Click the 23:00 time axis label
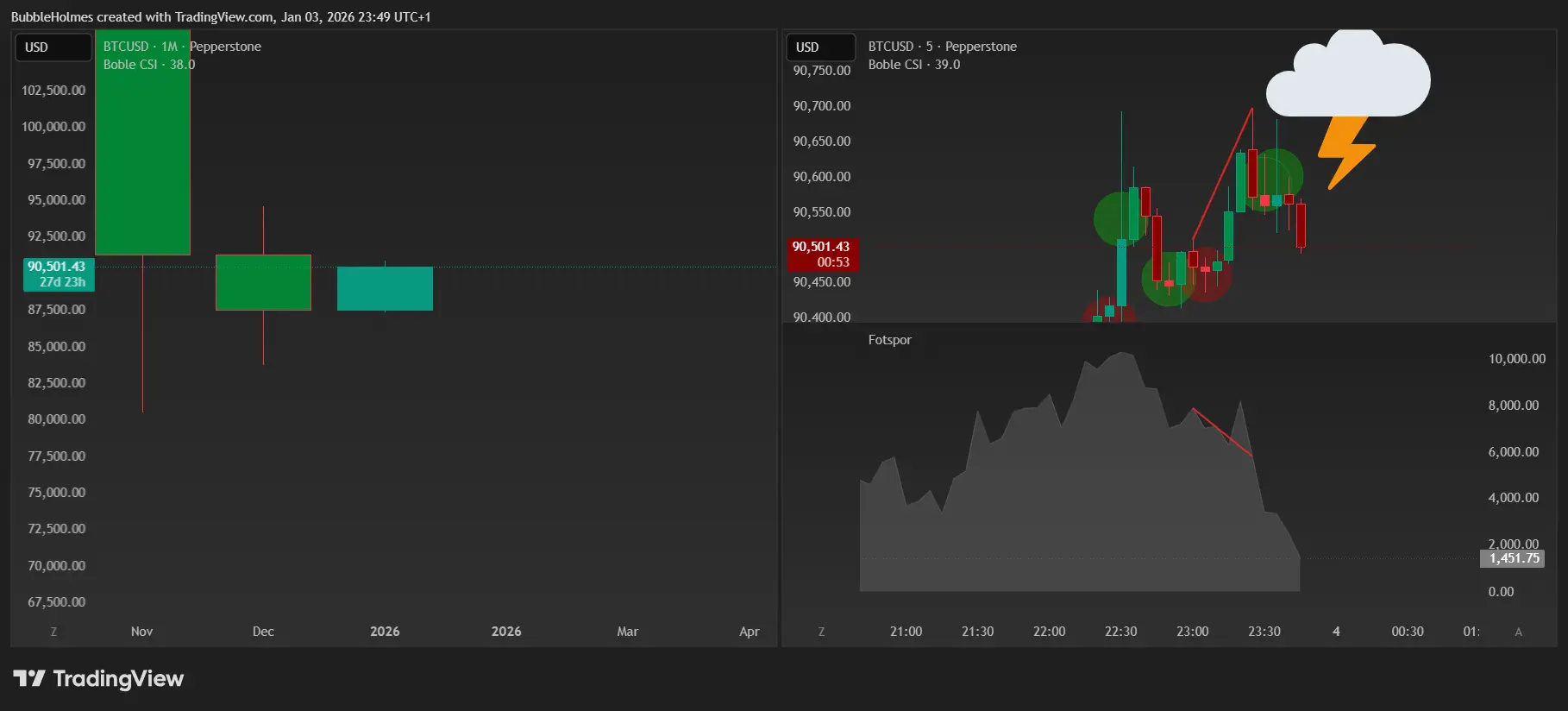Image resolution: width=1568 pixels, height=711 pixels. (x=1193, y=632)
